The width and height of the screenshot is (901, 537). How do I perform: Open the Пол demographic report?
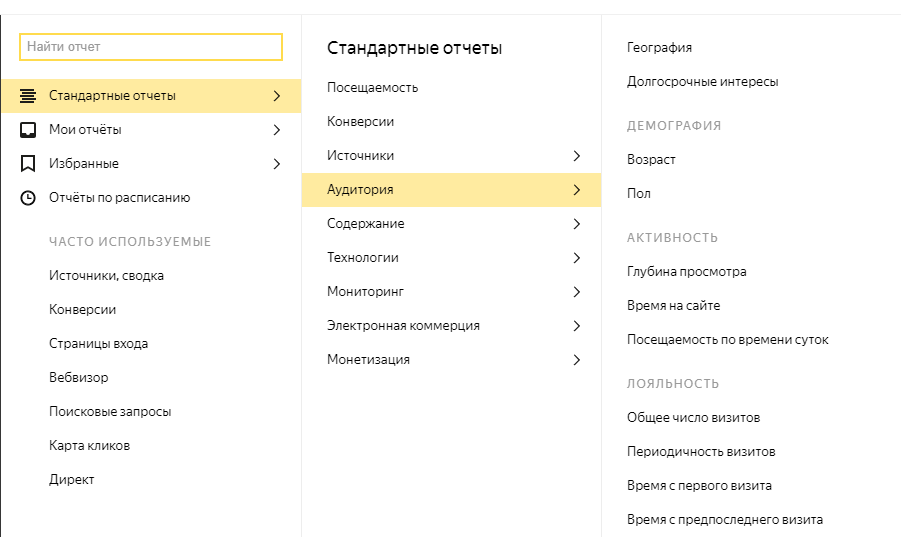click(x=638, y=194)
